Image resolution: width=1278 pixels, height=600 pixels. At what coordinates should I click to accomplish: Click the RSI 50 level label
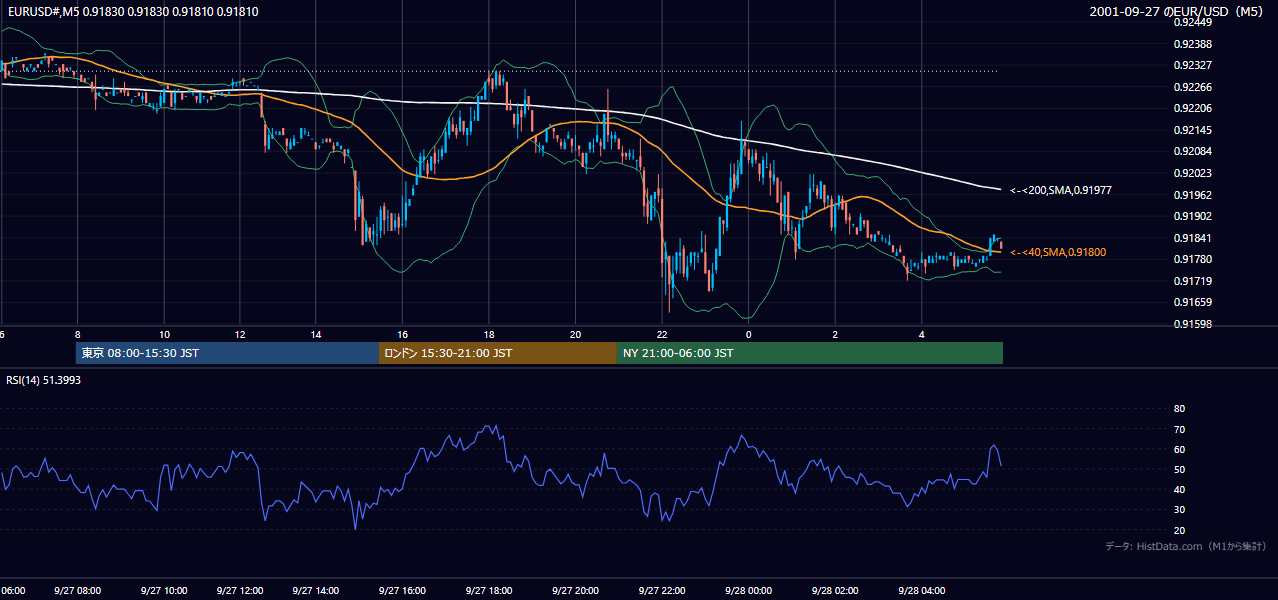tap(1179, 469)
